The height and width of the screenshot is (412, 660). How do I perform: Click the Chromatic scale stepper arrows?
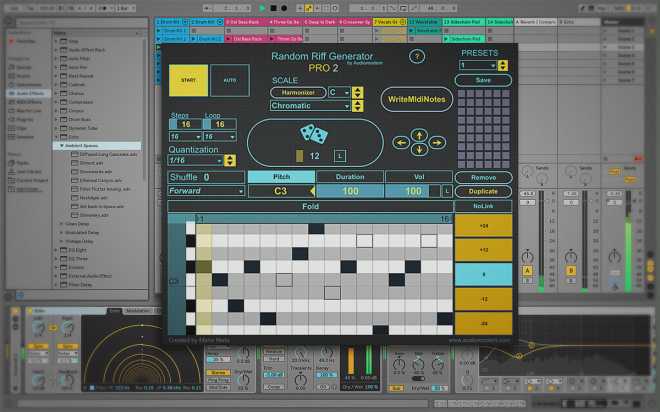click(357, 106)
